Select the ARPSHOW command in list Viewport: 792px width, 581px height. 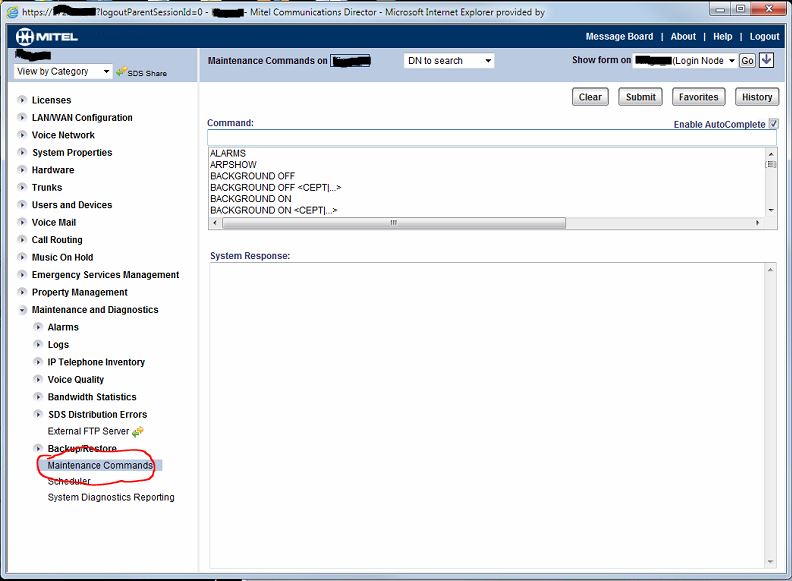tap(233, 165)
